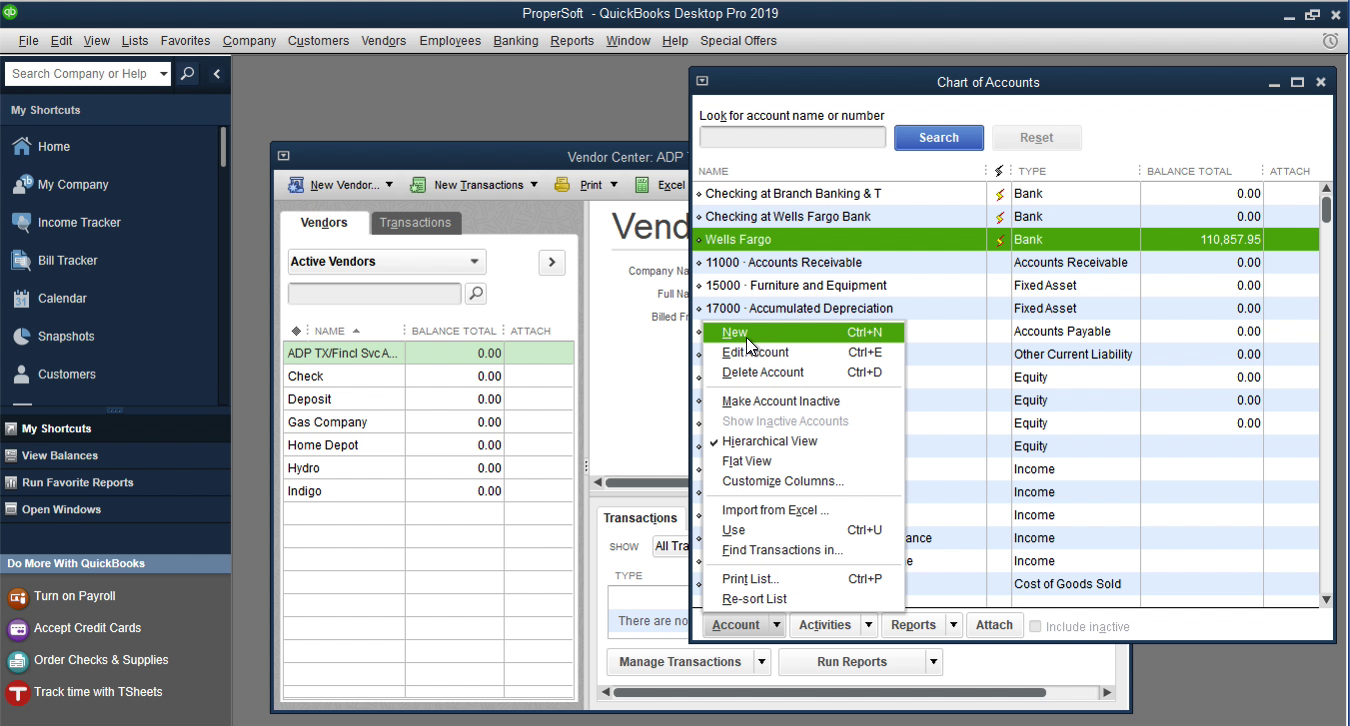The image size is (1350, 726).
Task: Focus the vendor search input field
Action: 375,293
